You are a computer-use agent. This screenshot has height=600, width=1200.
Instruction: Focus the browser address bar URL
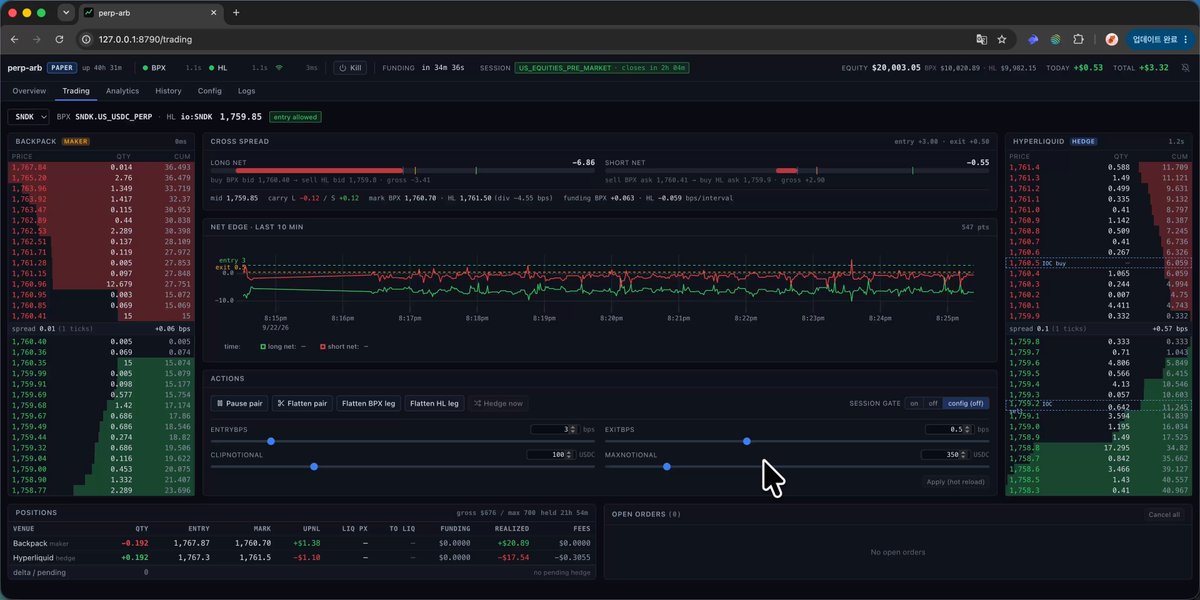click(145, 39)
